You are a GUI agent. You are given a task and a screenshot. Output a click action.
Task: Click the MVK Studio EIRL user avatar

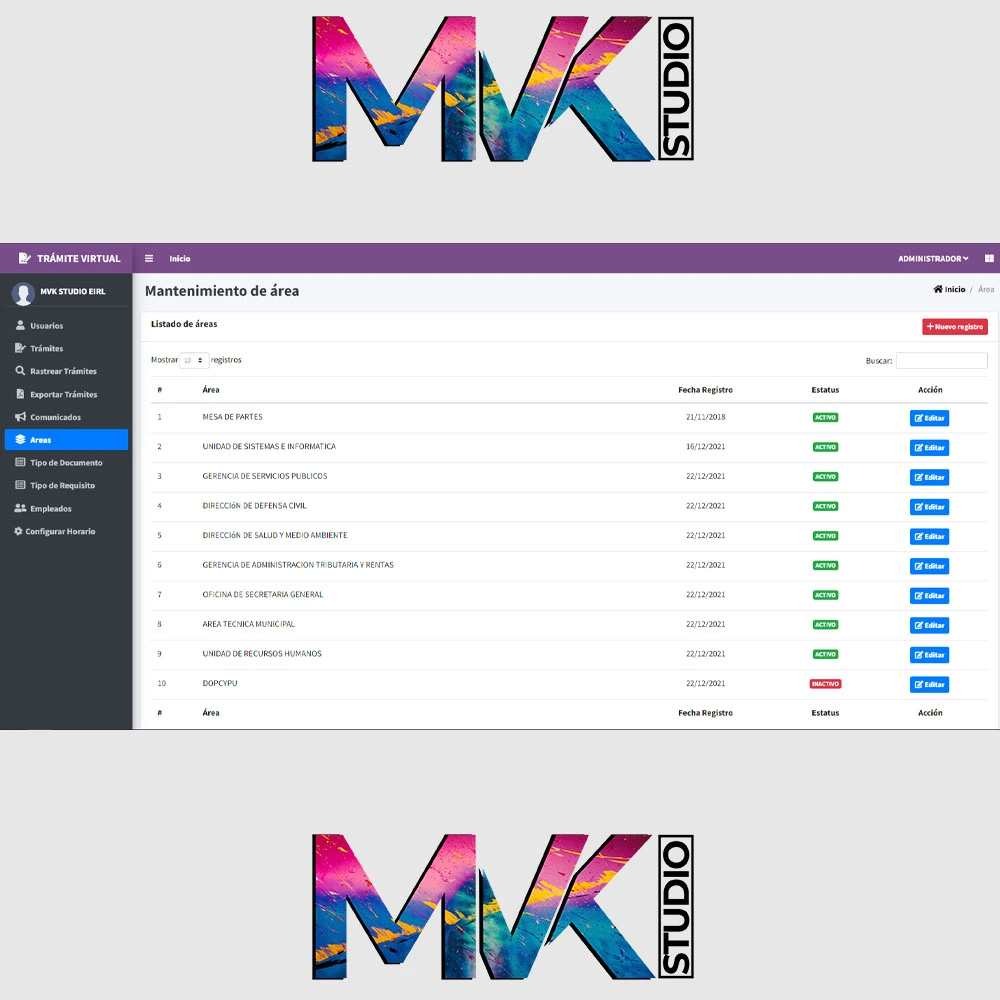point(24,293)
